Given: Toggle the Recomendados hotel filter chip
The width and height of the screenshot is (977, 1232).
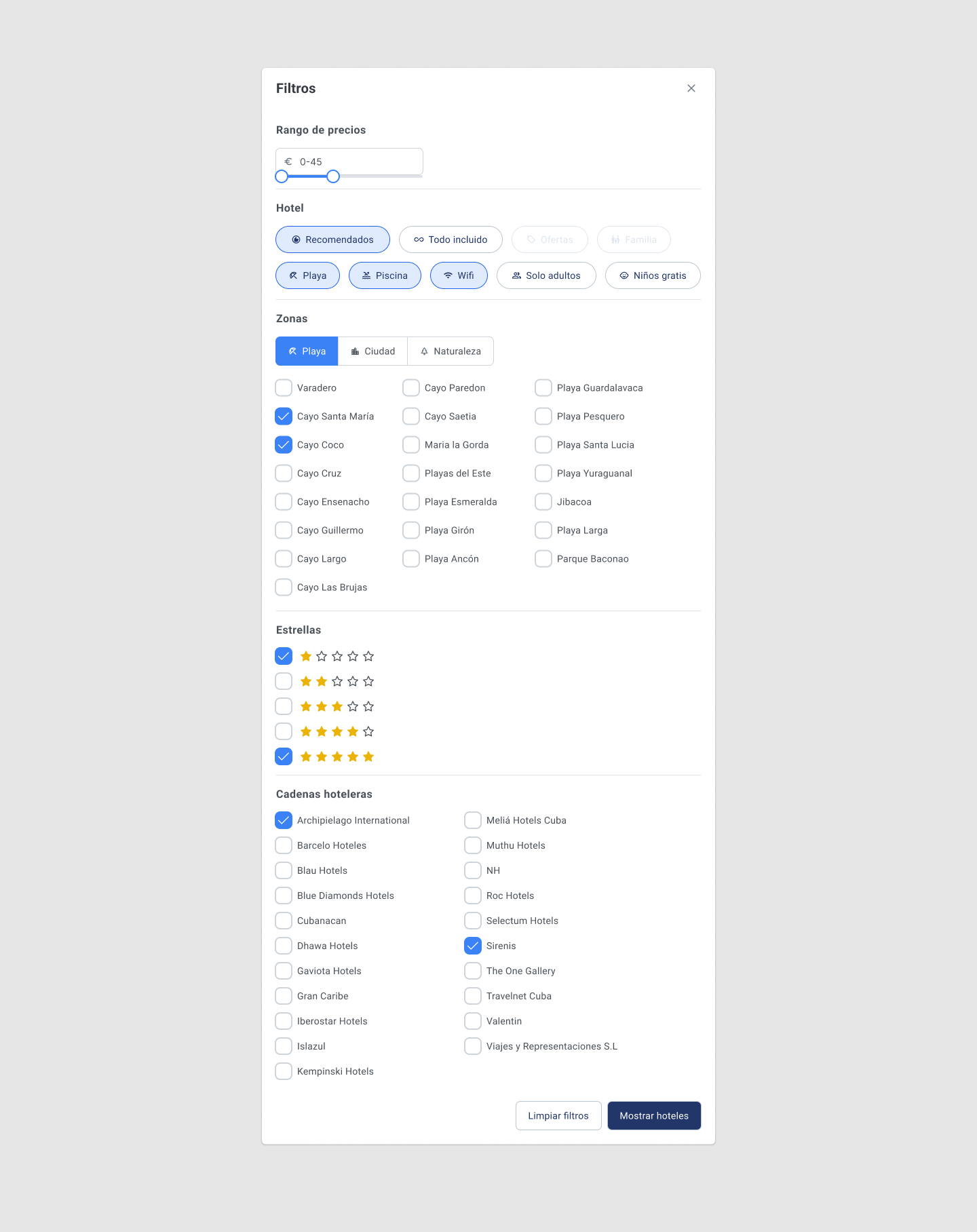Looking at the screenshot, I should pos(332,239).
